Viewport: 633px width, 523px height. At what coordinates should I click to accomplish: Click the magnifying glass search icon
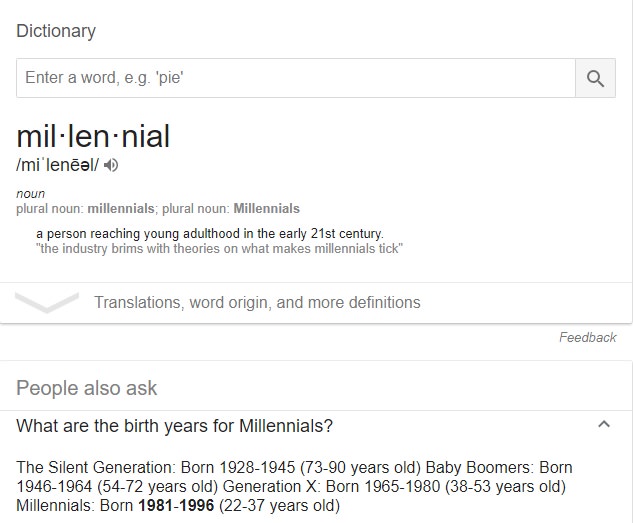(x=595, y=78)
